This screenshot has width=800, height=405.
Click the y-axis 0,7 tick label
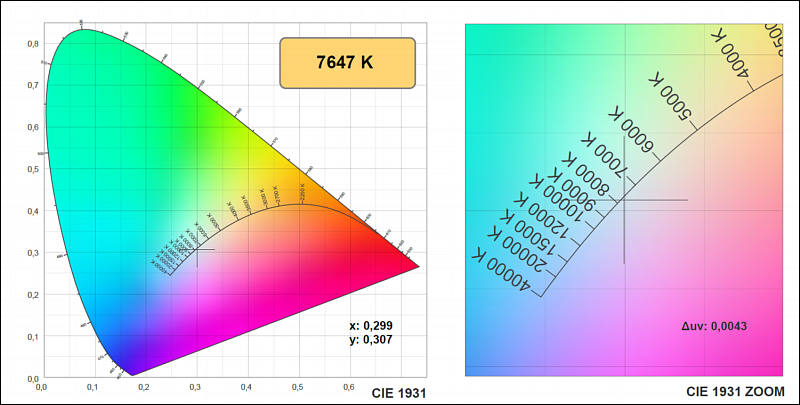[33, 86]
